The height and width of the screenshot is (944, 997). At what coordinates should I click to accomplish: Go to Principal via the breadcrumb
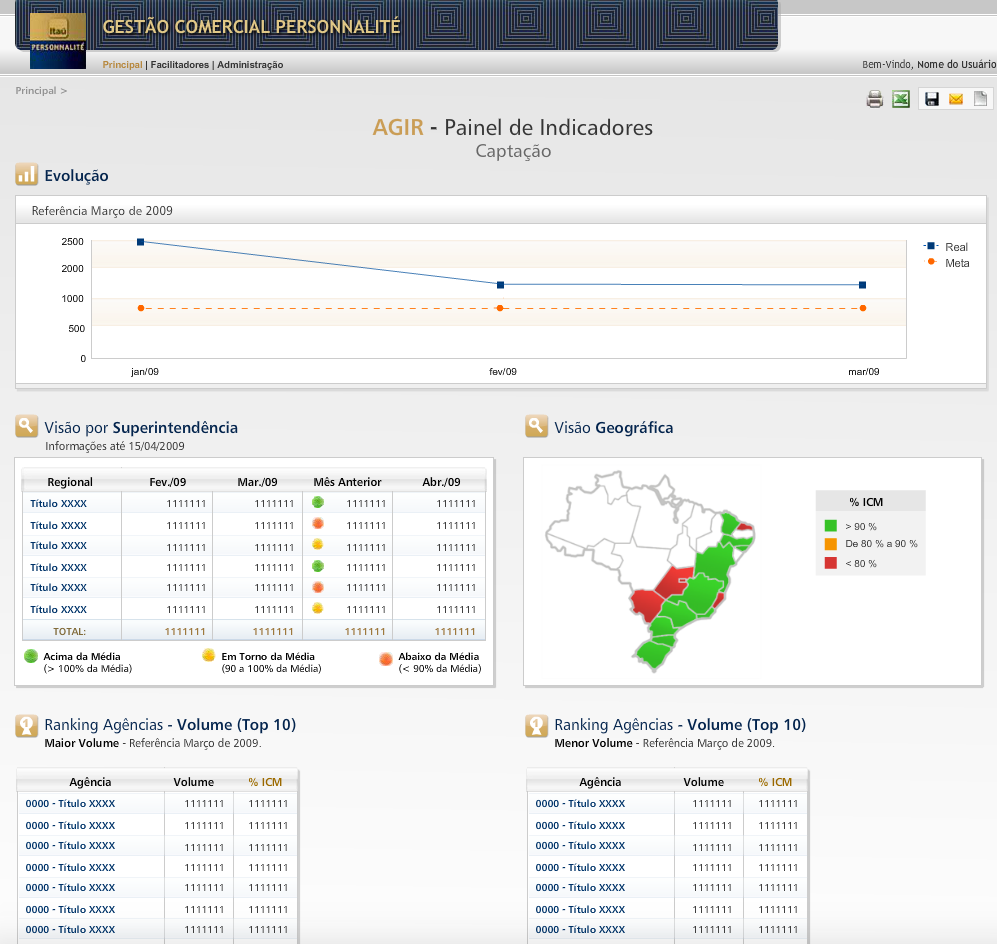point(36,91)
